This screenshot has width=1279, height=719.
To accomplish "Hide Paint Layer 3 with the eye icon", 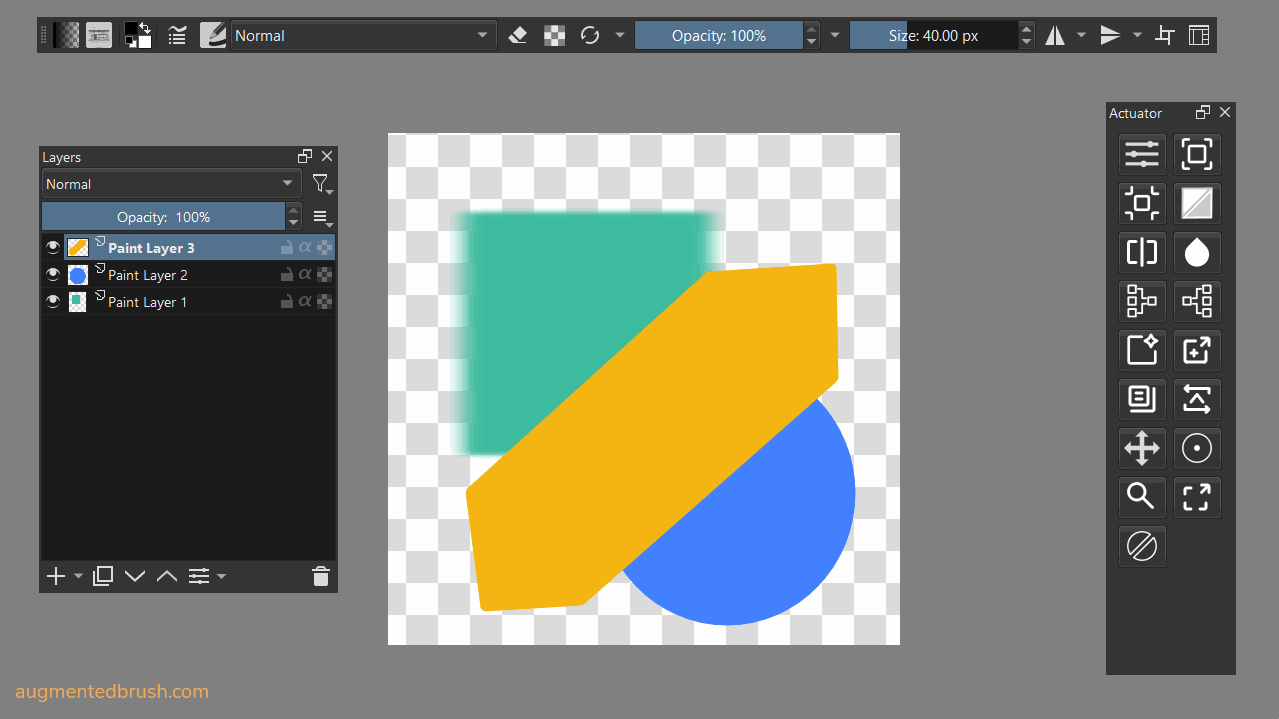I will pyautogui.click(x=53, y=248).
